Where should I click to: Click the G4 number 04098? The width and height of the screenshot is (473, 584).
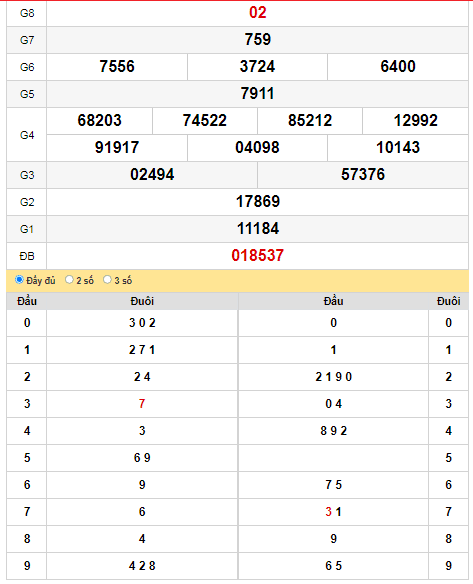(257, 147)
